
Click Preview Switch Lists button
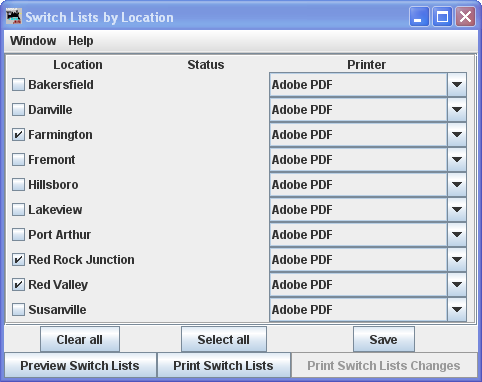point(80,365)
